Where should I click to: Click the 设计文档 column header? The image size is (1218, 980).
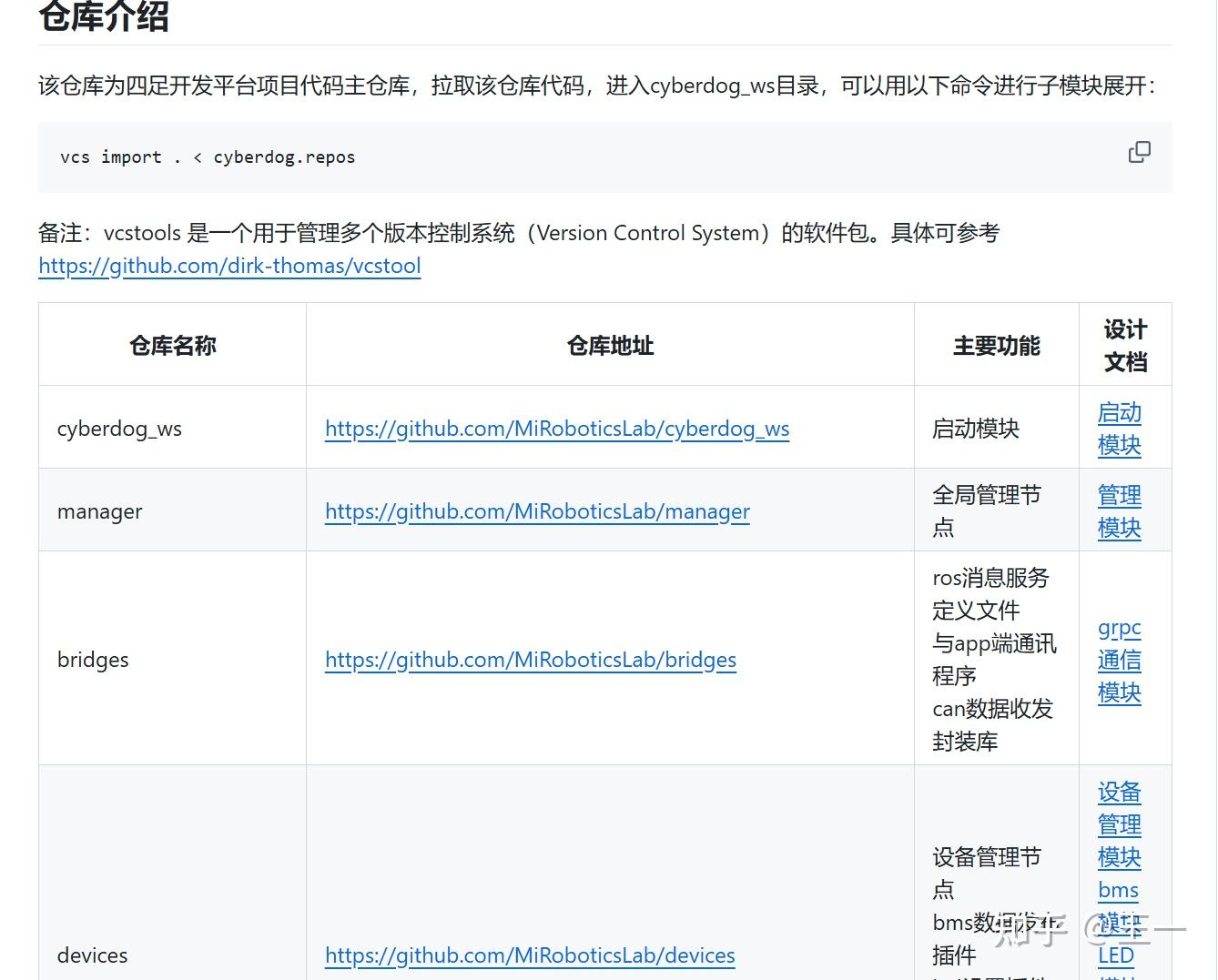point(1124,345)
